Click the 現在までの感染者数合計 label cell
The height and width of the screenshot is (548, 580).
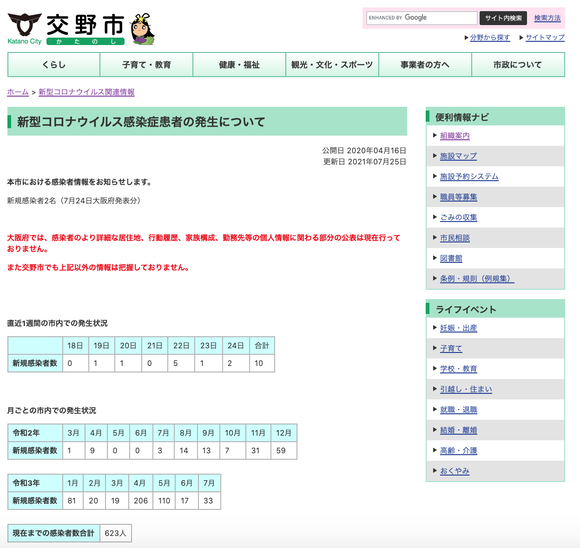[54, 533]
